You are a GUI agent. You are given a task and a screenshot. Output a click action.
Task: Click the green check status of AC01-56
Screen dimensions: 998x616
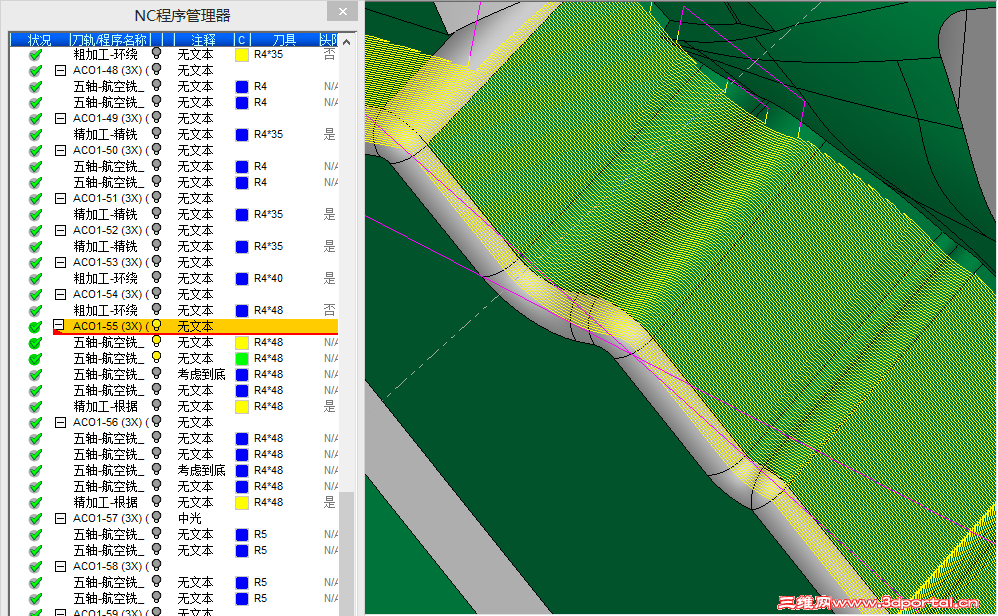(36, 423)
